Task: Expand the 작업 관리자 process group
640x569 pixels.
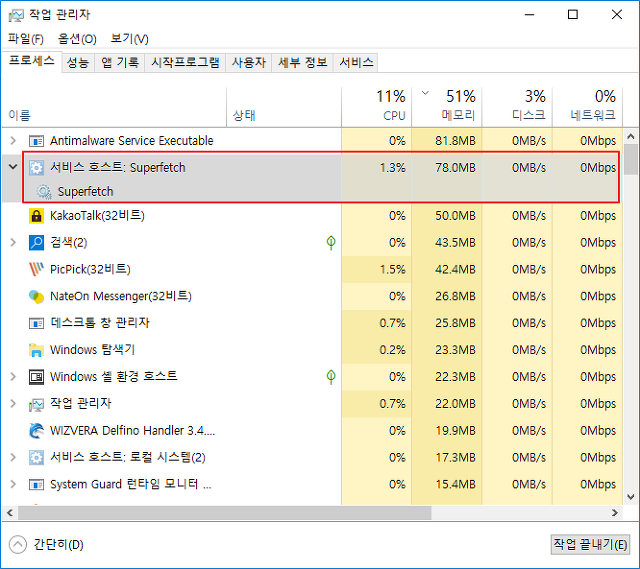Action: pos(13,404)
